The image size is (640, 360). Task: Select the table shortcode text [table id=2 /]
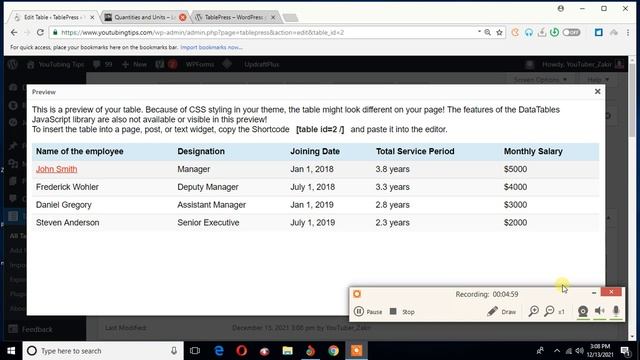320,129
